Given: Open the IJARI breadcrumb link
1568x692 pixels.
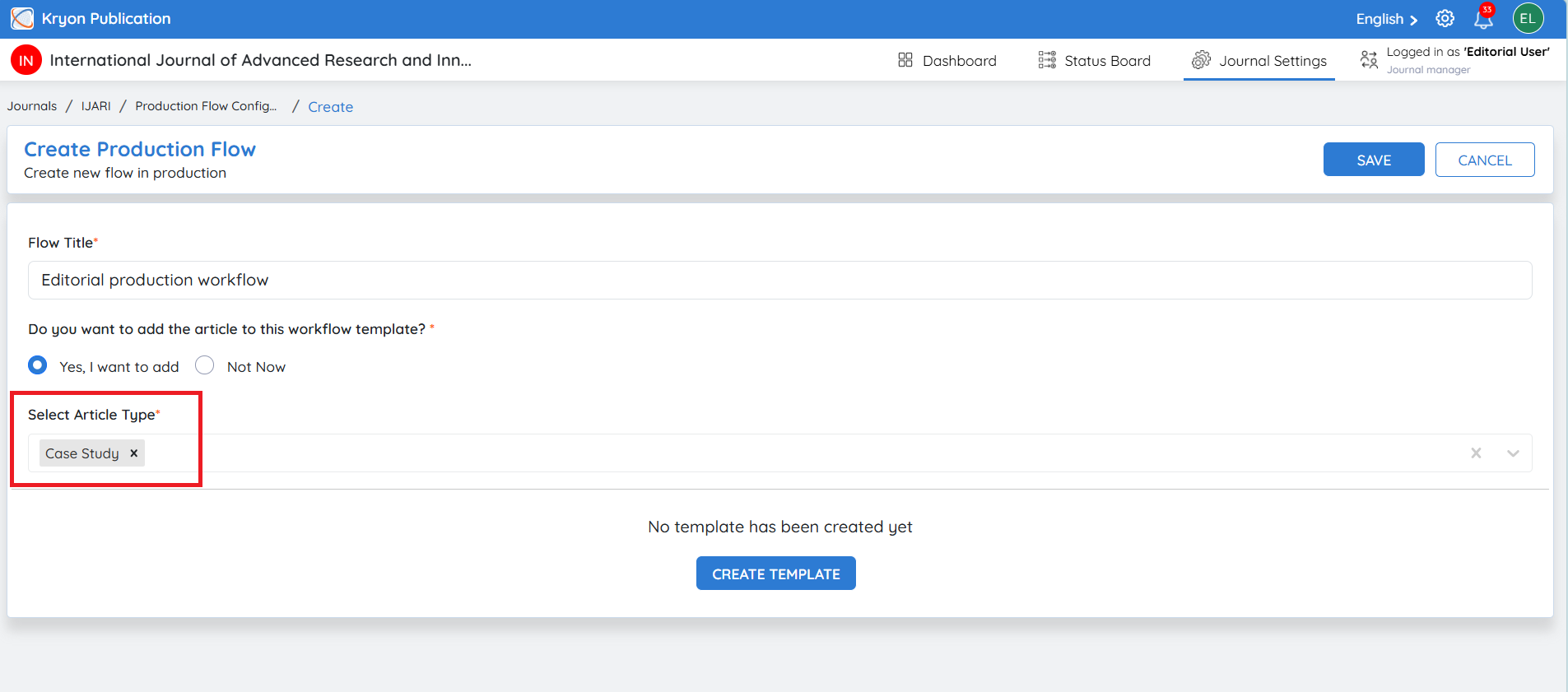Looking at the screenshot, I should click(95, 106).
